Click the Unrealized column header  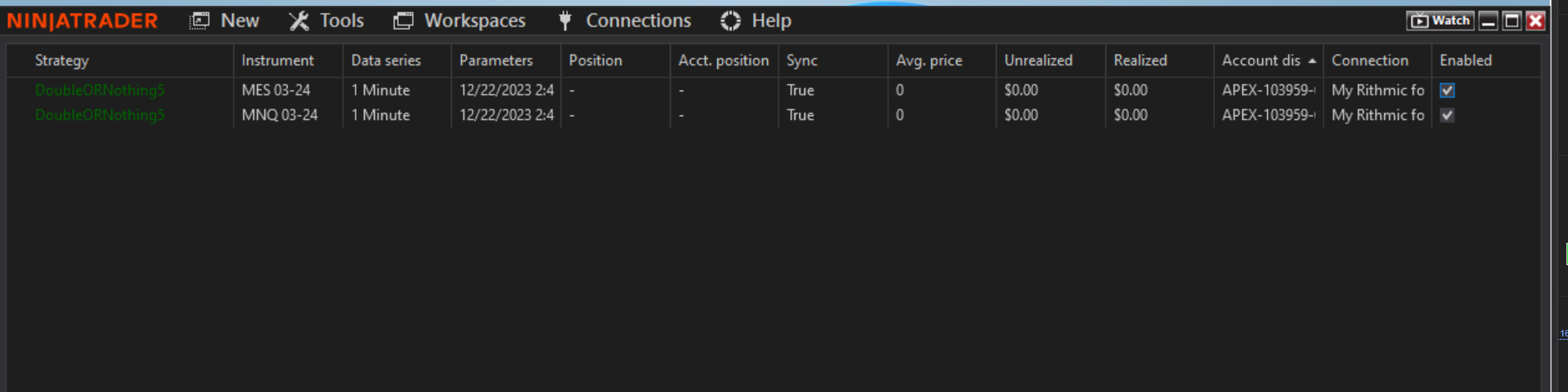pos(1037,60)
